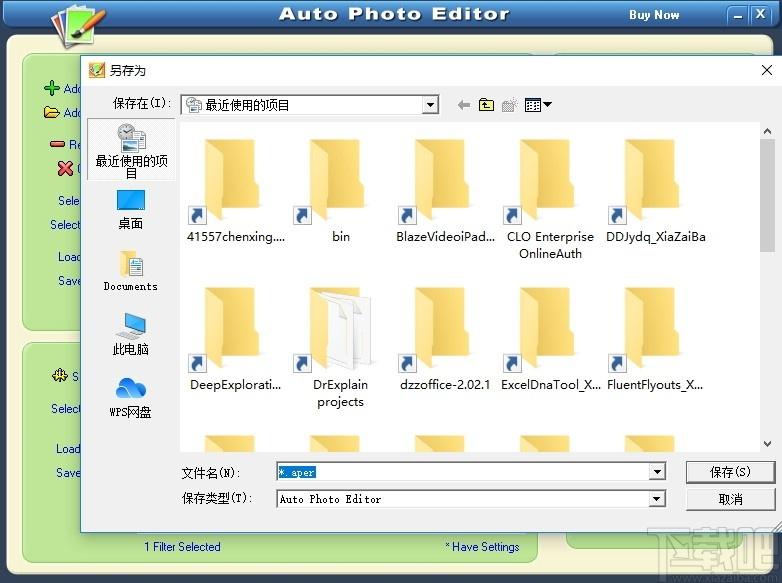This screenshot has width=782, height=583.
Task: Click the red X clear icon
Action: [x=65, y=169]
